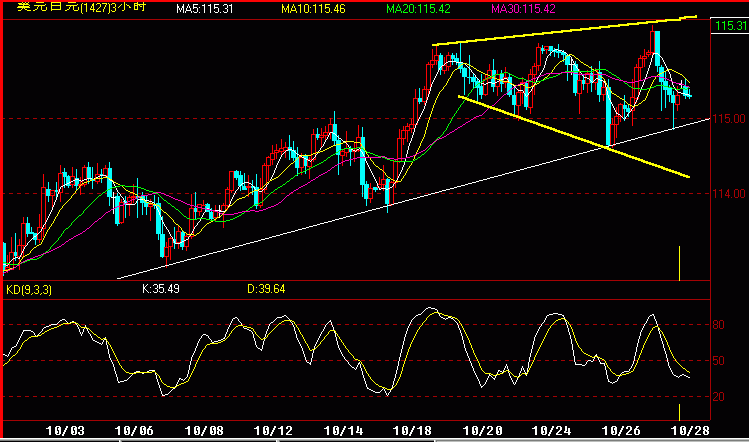
Task: Click the 10/03 date label
Action: tap(65, 431)
